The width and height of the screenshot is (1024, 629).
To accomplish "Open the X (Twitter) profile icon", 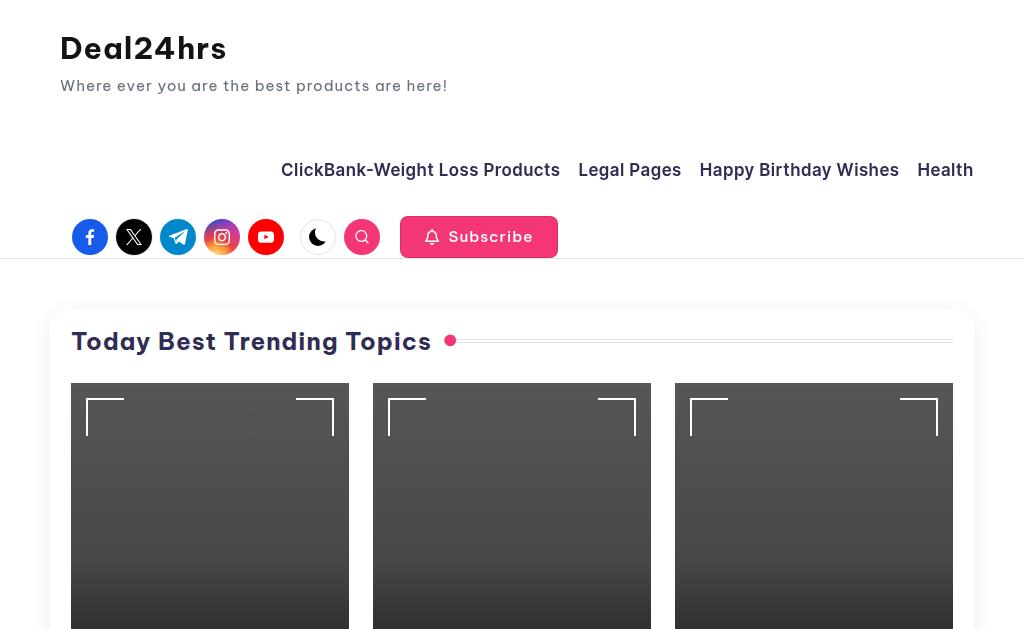I will 134,237.
